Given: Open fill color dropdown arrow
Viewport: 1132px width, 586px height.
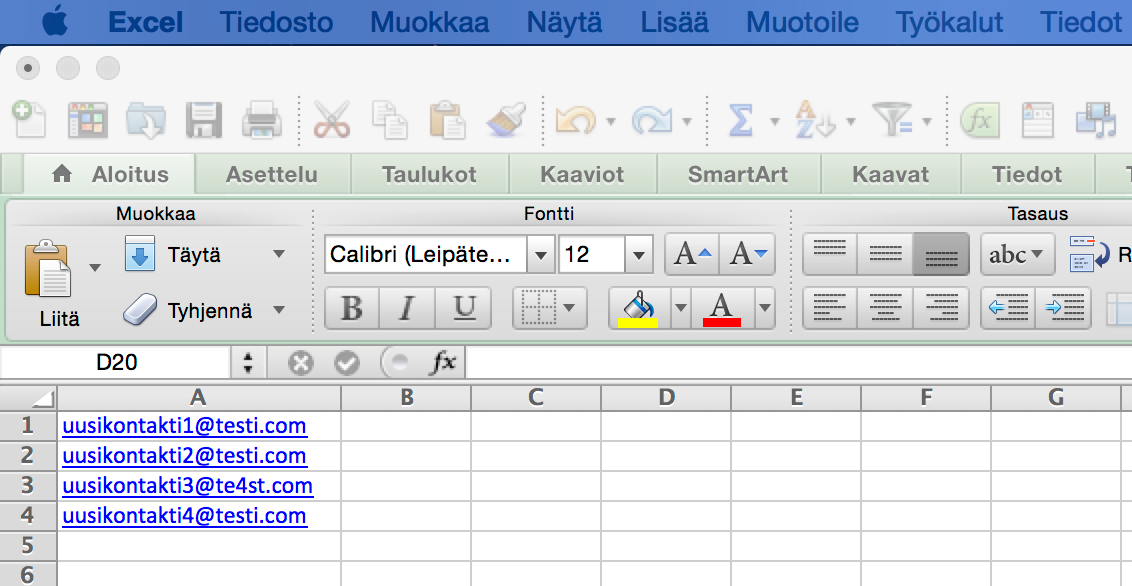Looking at the screenshot, I should tap(680, 308).
